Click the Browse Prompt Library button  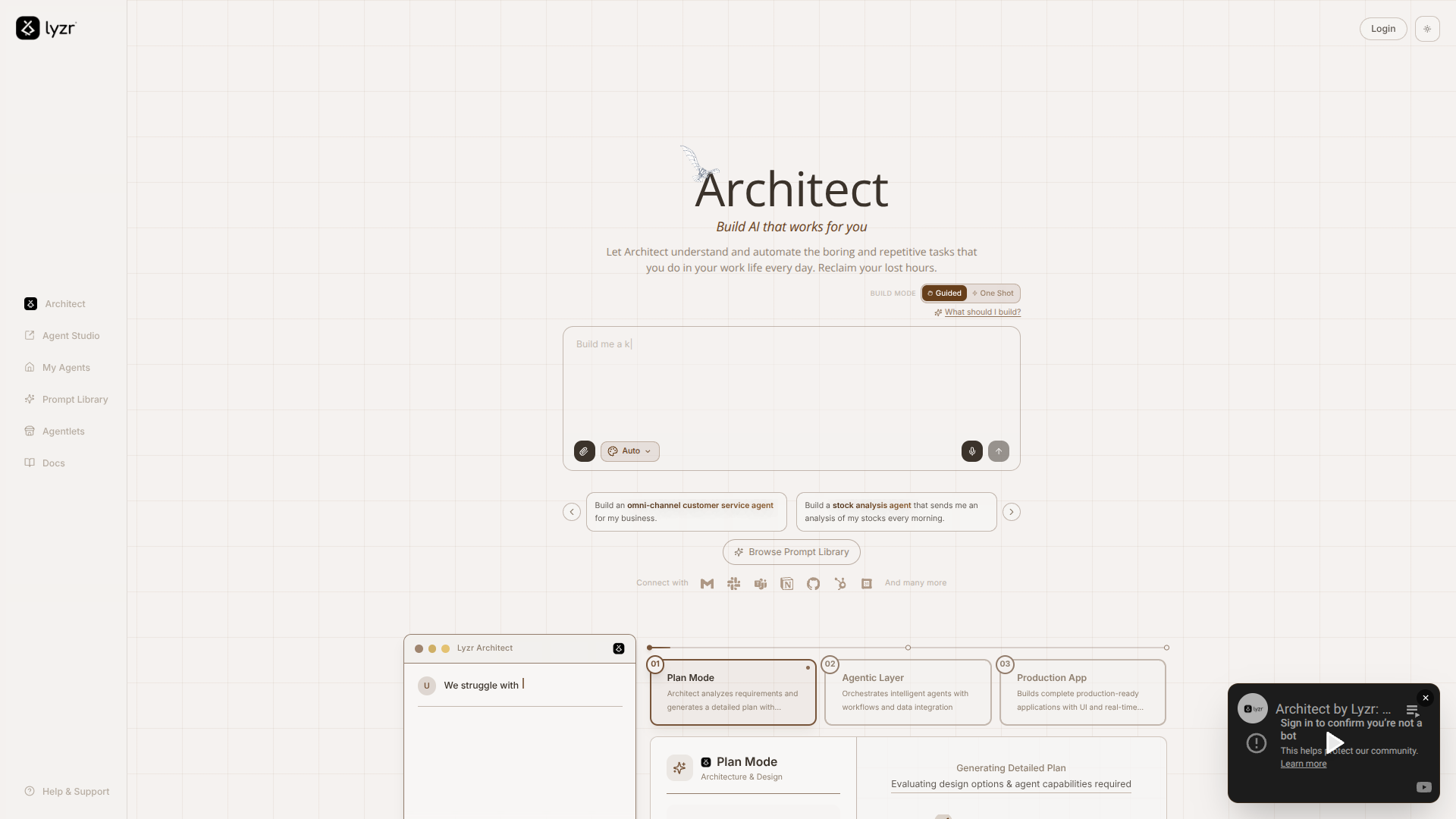(790, 552)
